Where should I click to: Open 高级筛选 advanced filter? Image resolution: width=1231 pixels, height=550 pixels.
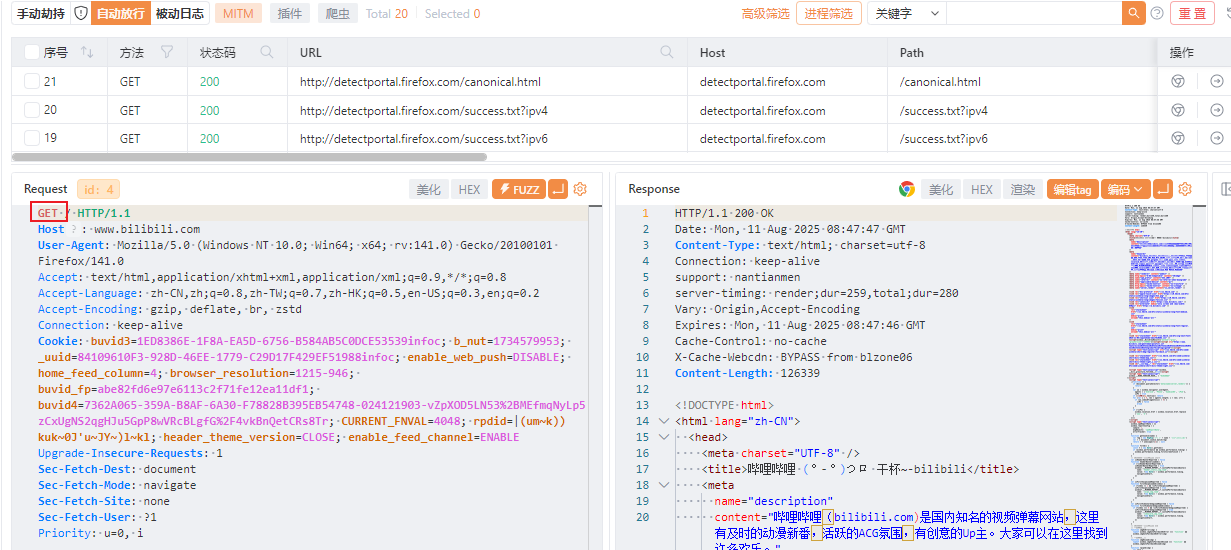[766, 14]
